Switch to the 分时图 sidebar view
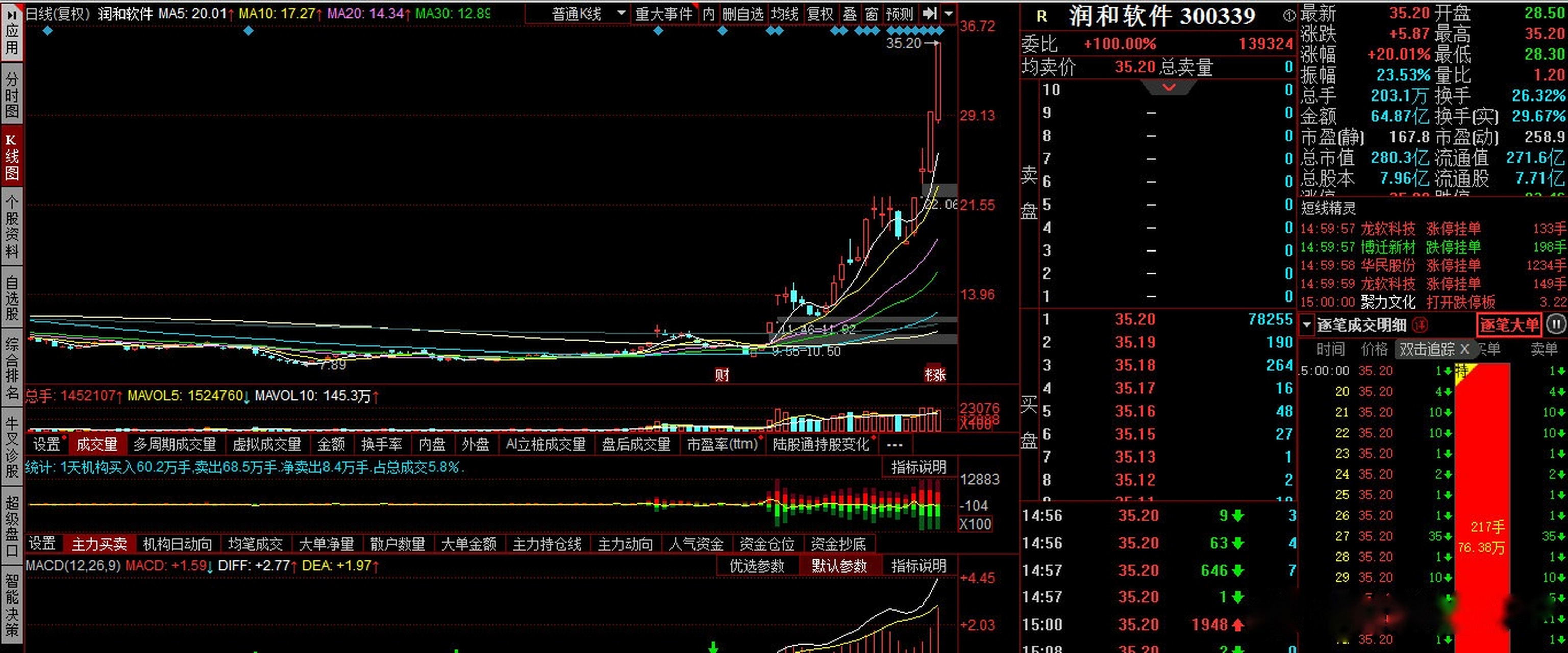 click(x=12, y=94)
